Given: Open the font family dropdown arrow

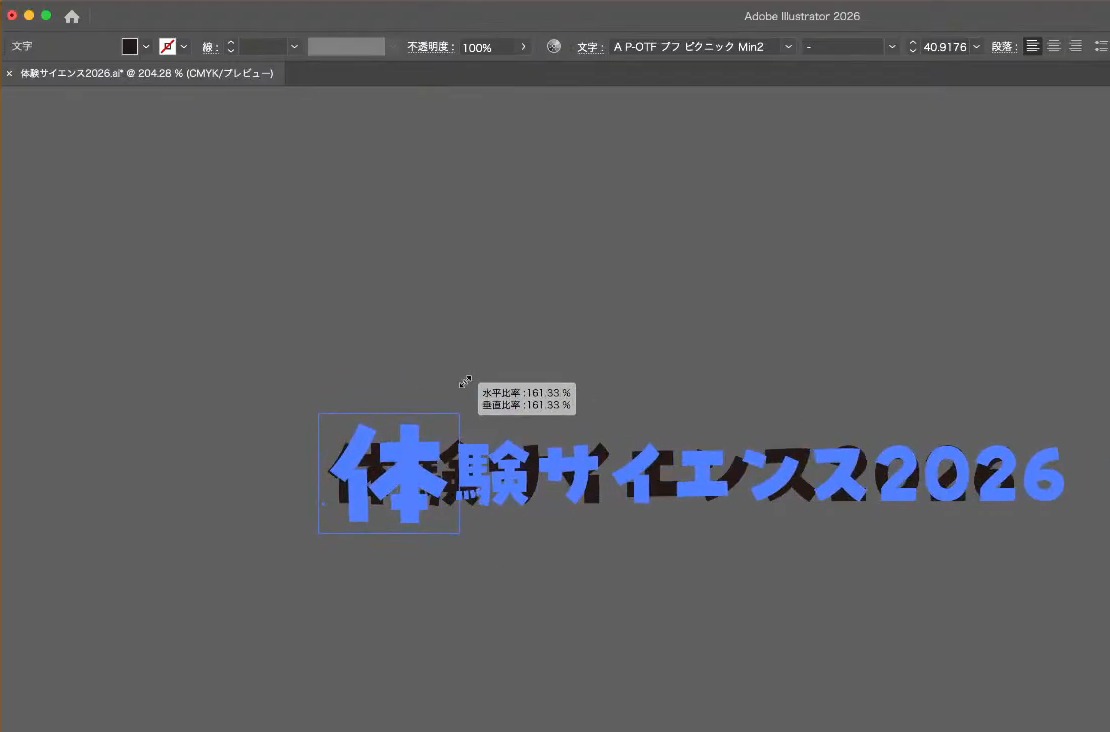Looking at the screenshot, I should [789, 47].
